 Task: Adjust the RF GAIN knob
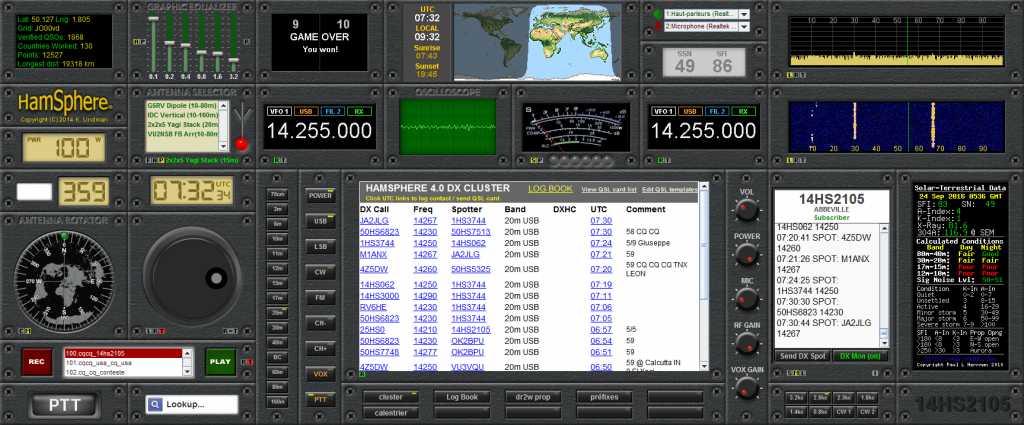pyautogui.click(x=746, y=343)
